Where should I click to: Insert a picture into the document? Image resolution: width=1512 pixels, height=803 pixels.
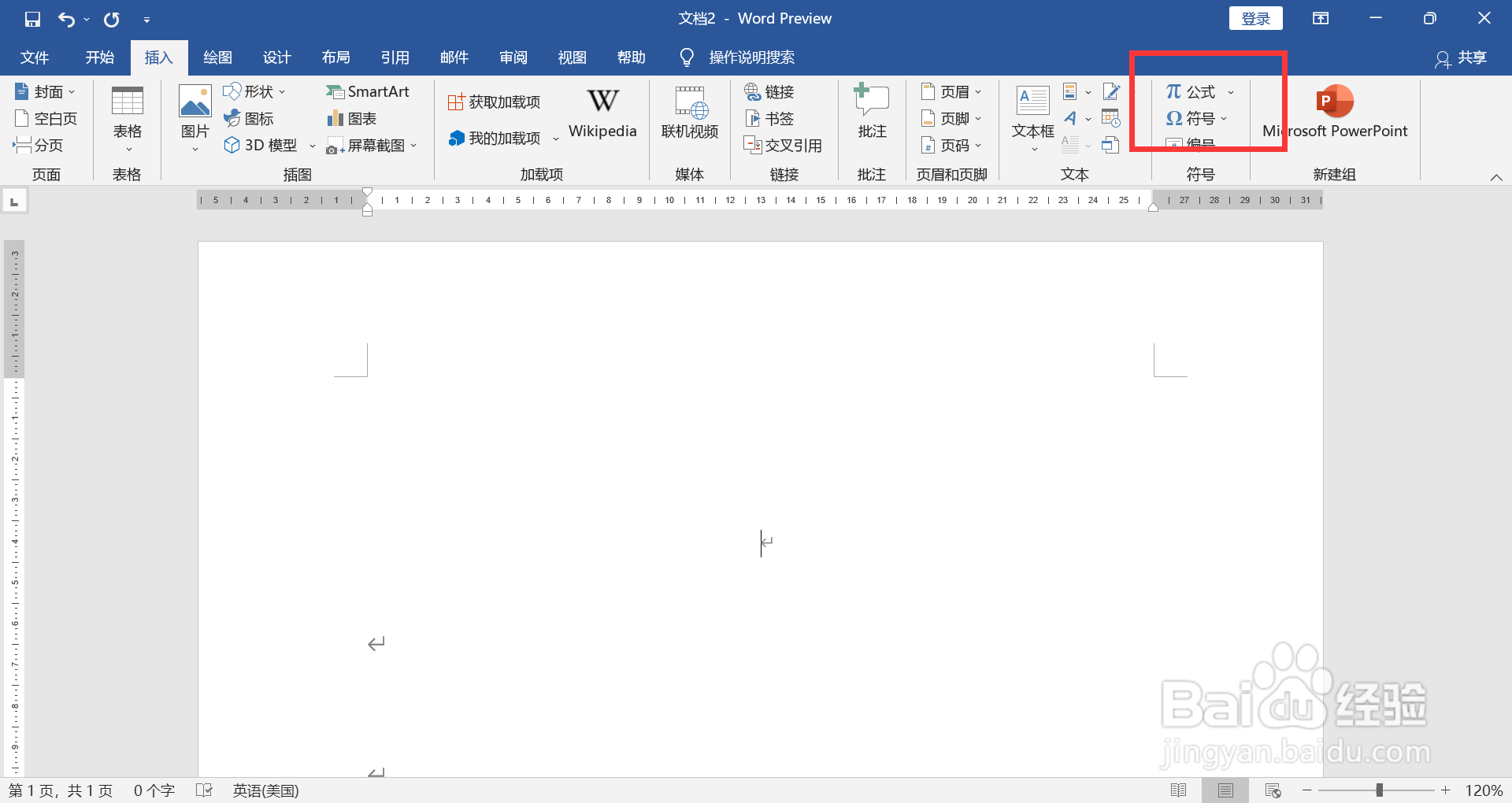pos(194,117)
